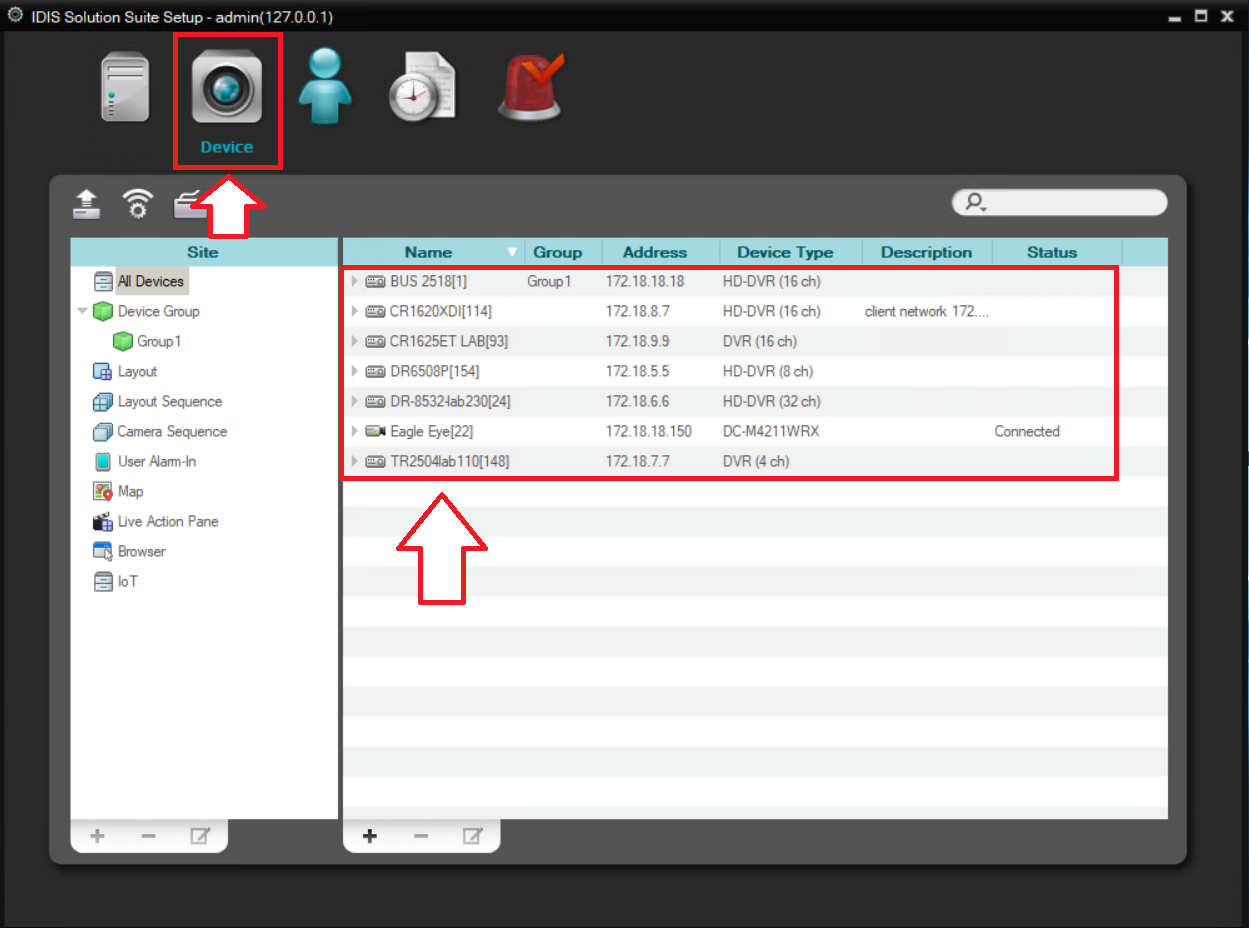
Task: Select Live Action Pane in Site tree
Action: click(x=168, y=521)
